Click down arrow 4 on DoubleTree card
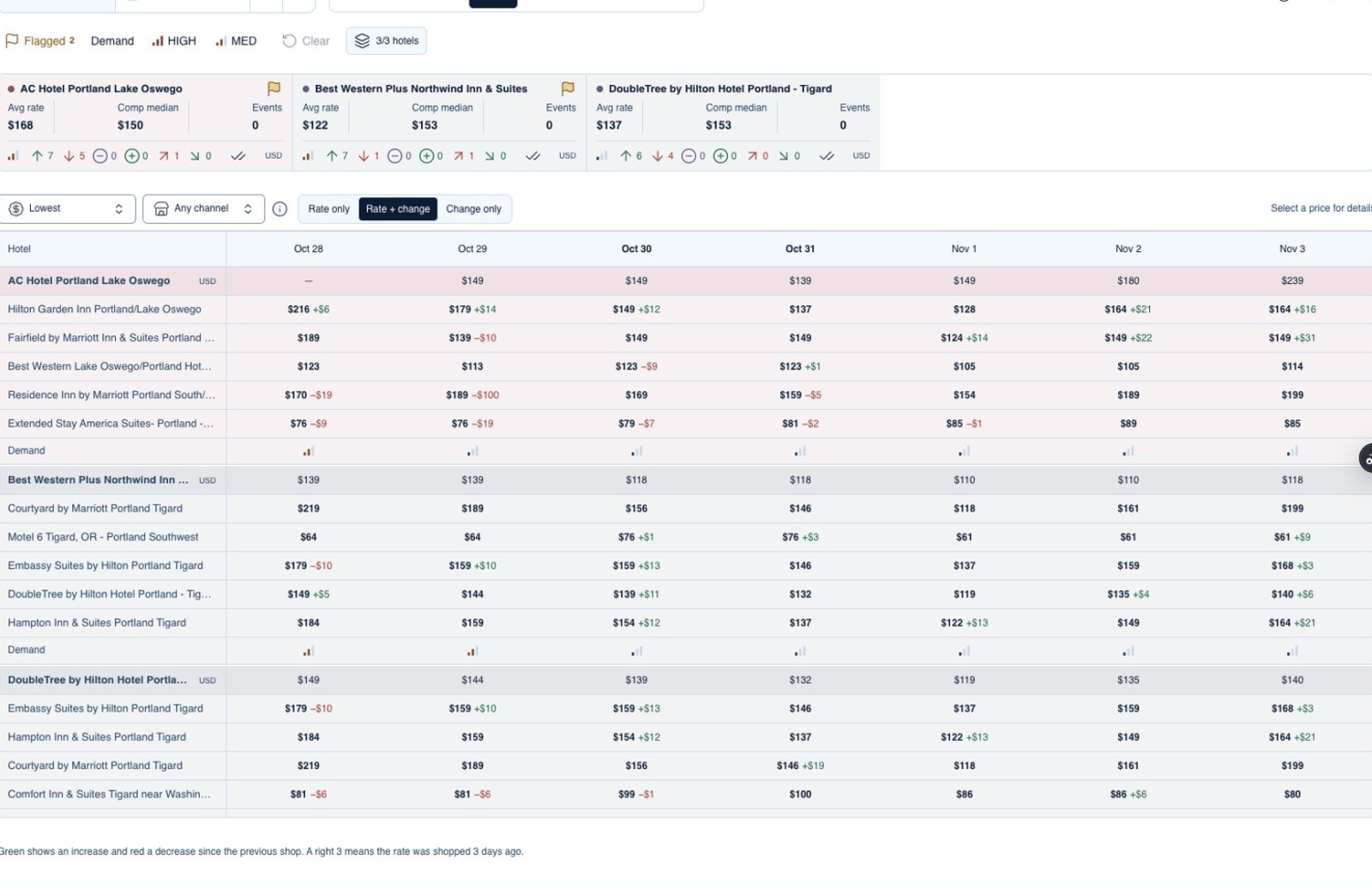This screenshot has height=885, width=1372. click(x=663, y=156)
